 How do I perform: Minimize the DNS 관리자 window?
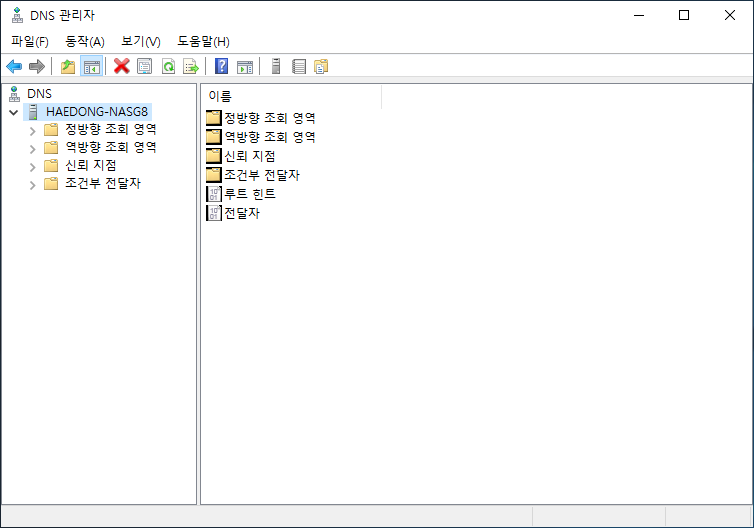[x=639, y=15]
